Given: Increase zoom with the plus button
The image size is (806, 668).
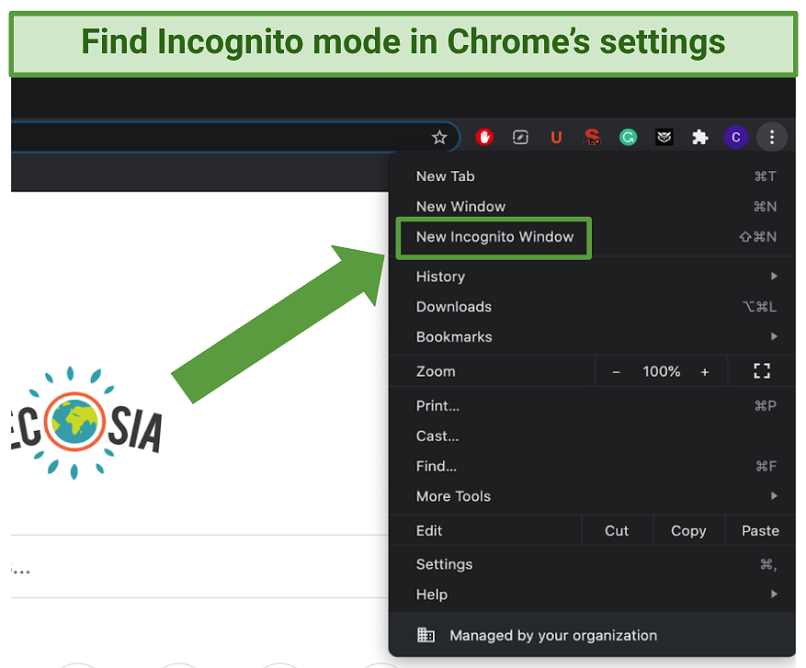Looking at the screenshot, I should coord(705,372).
